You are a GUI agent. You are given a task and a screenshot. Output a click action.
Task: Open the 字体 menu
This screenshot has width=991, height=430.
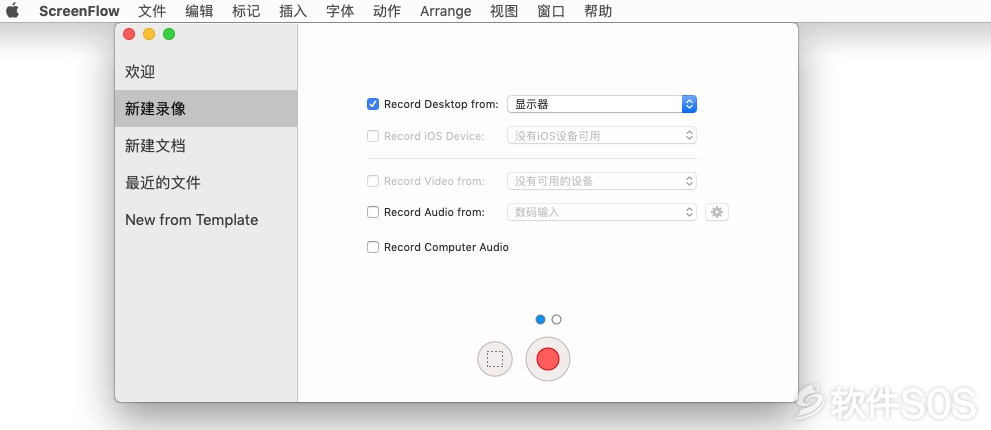click(340, 11)
